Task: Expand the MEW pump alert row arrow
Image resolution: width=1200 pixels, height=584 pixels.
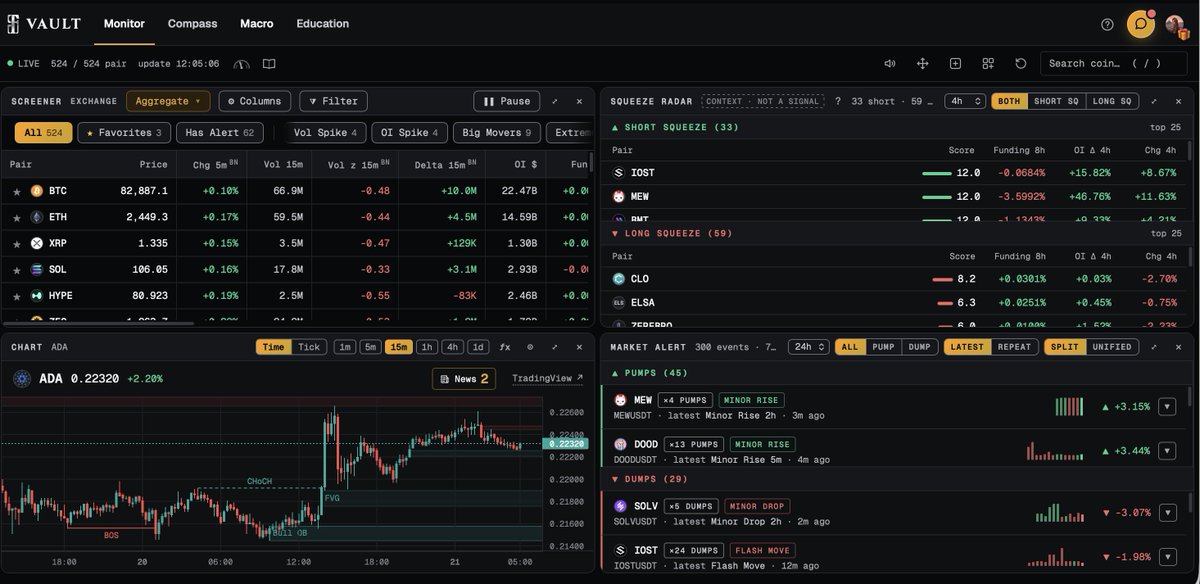Action: (1167, 406)
